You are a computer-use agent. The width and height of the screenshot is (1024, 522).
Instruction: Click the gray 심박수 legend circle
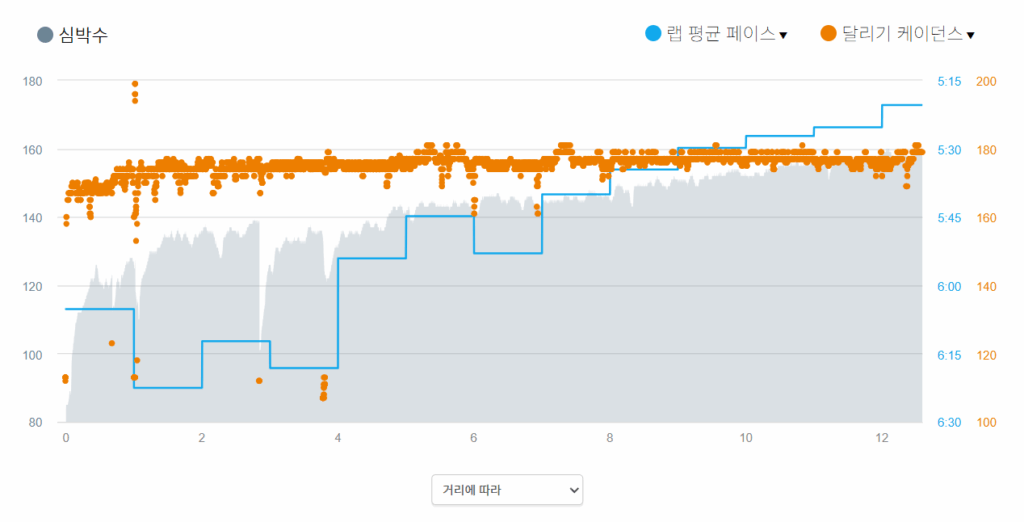coord(45,35)
